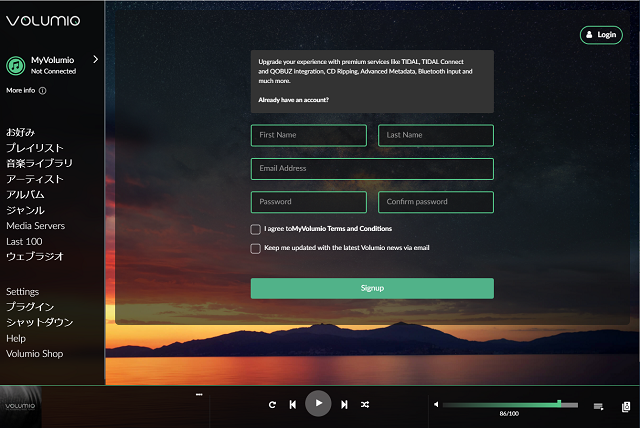640x428 pixels.
Task: Click the MyVolumio green music icon
Action: click(x=16, y=66)
